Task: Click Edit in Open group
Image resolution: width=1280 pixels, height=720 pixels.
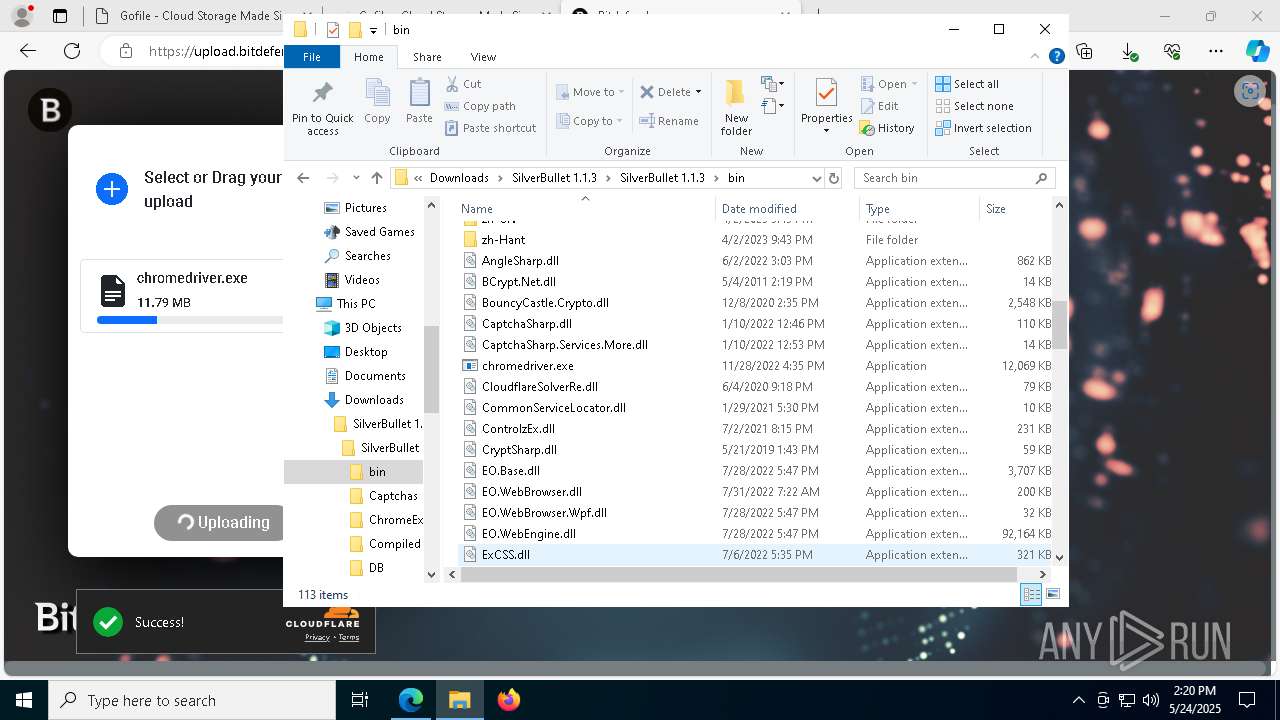Action: (x=879, y=106)
